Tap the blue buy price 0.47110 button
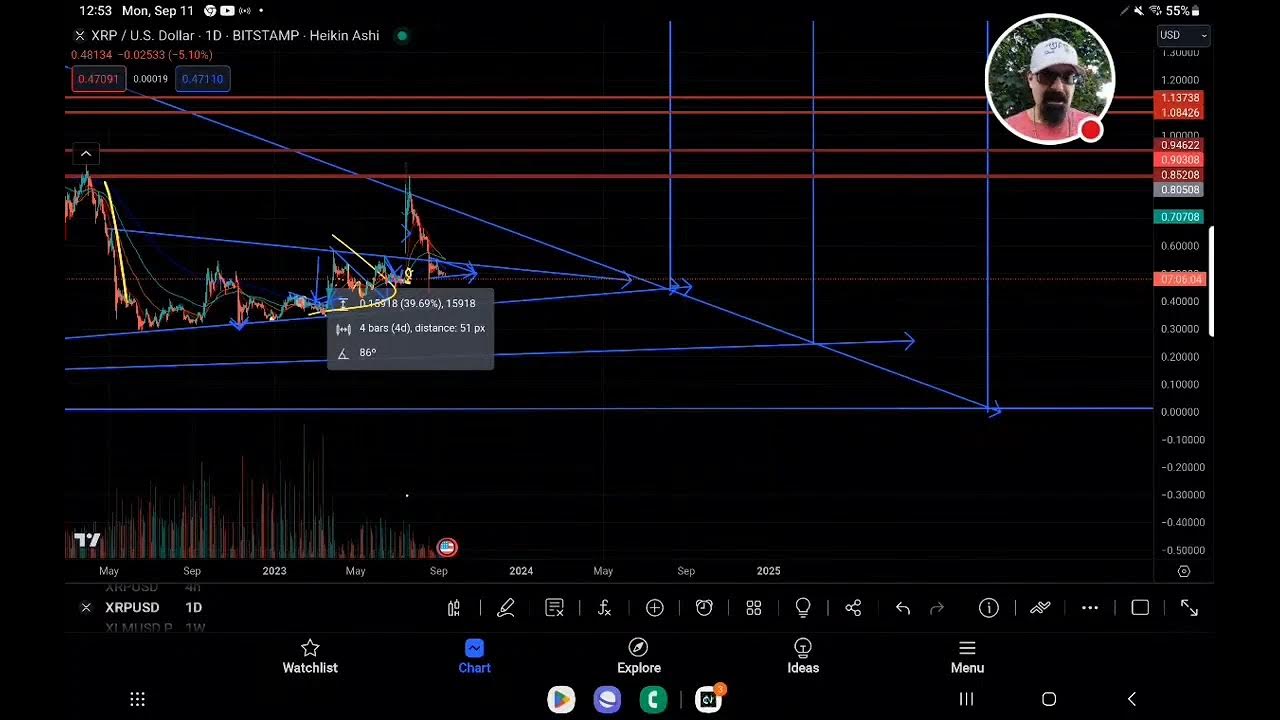The width and height of the screenshot is (1280, 720). [203, 79]
